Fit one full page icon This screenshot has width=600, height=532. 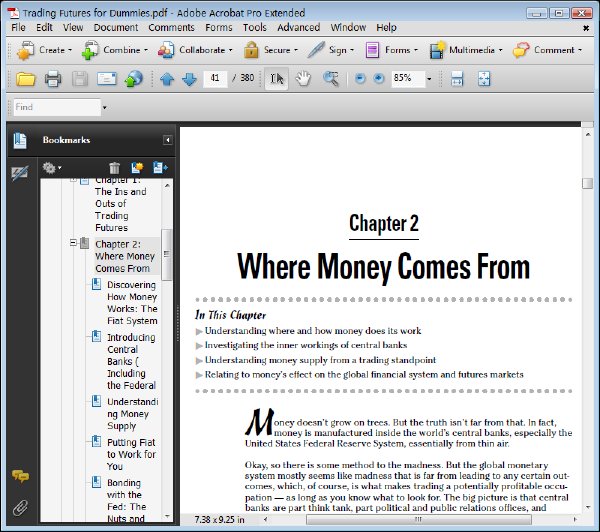pyautogui.click(x=484, y=79)
